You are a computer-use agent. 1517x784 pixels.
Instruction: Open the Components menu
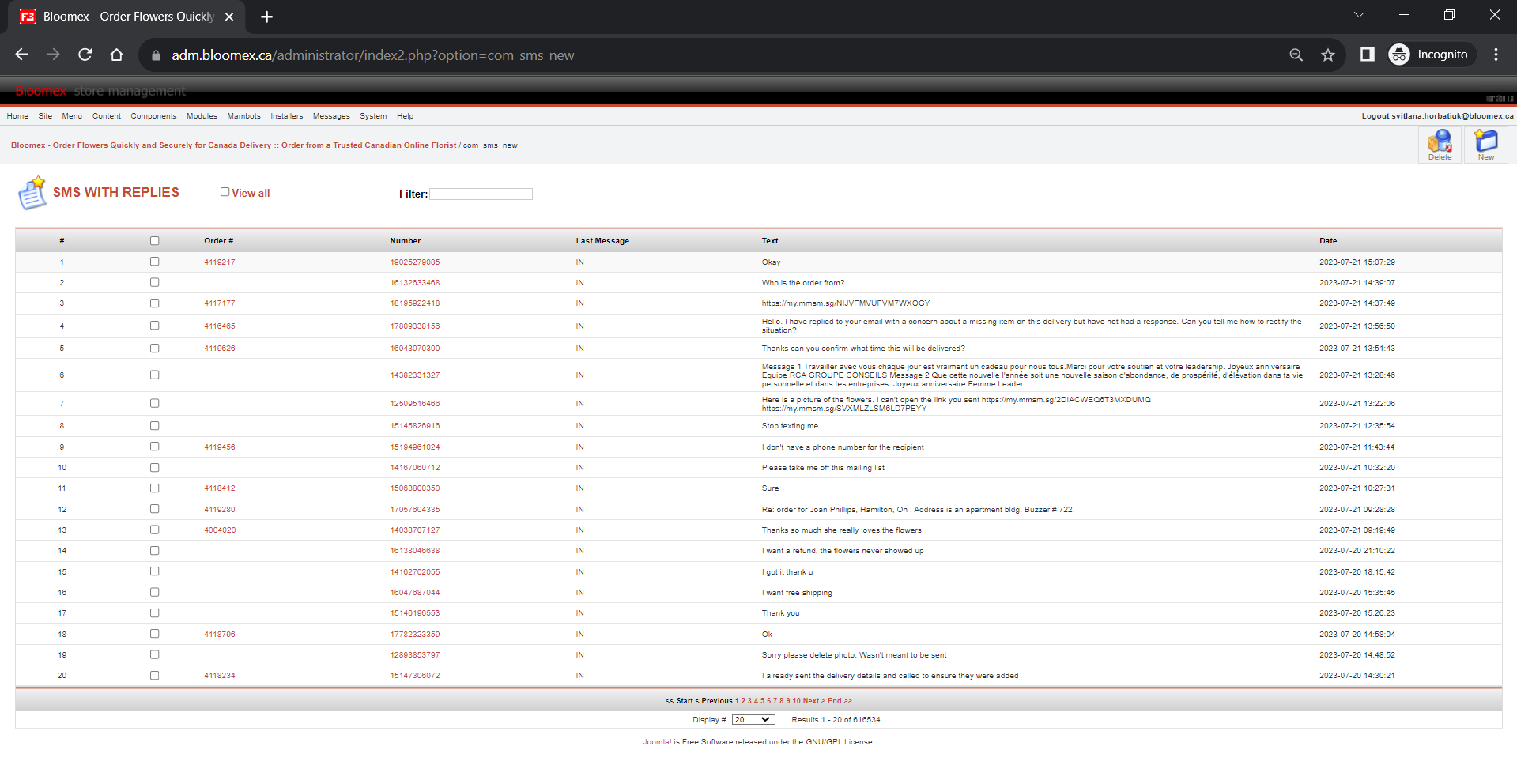click(153, 116)
